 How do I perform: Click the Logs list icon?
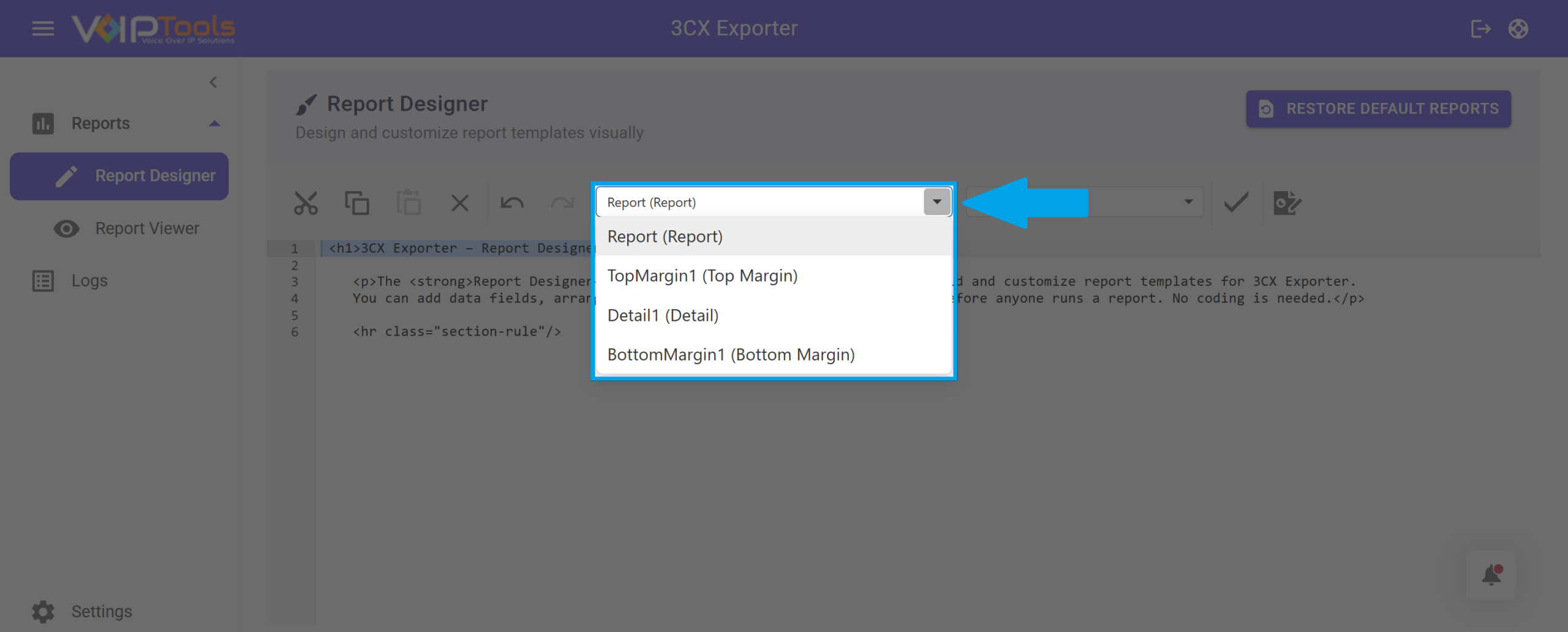tap(43, 281)
